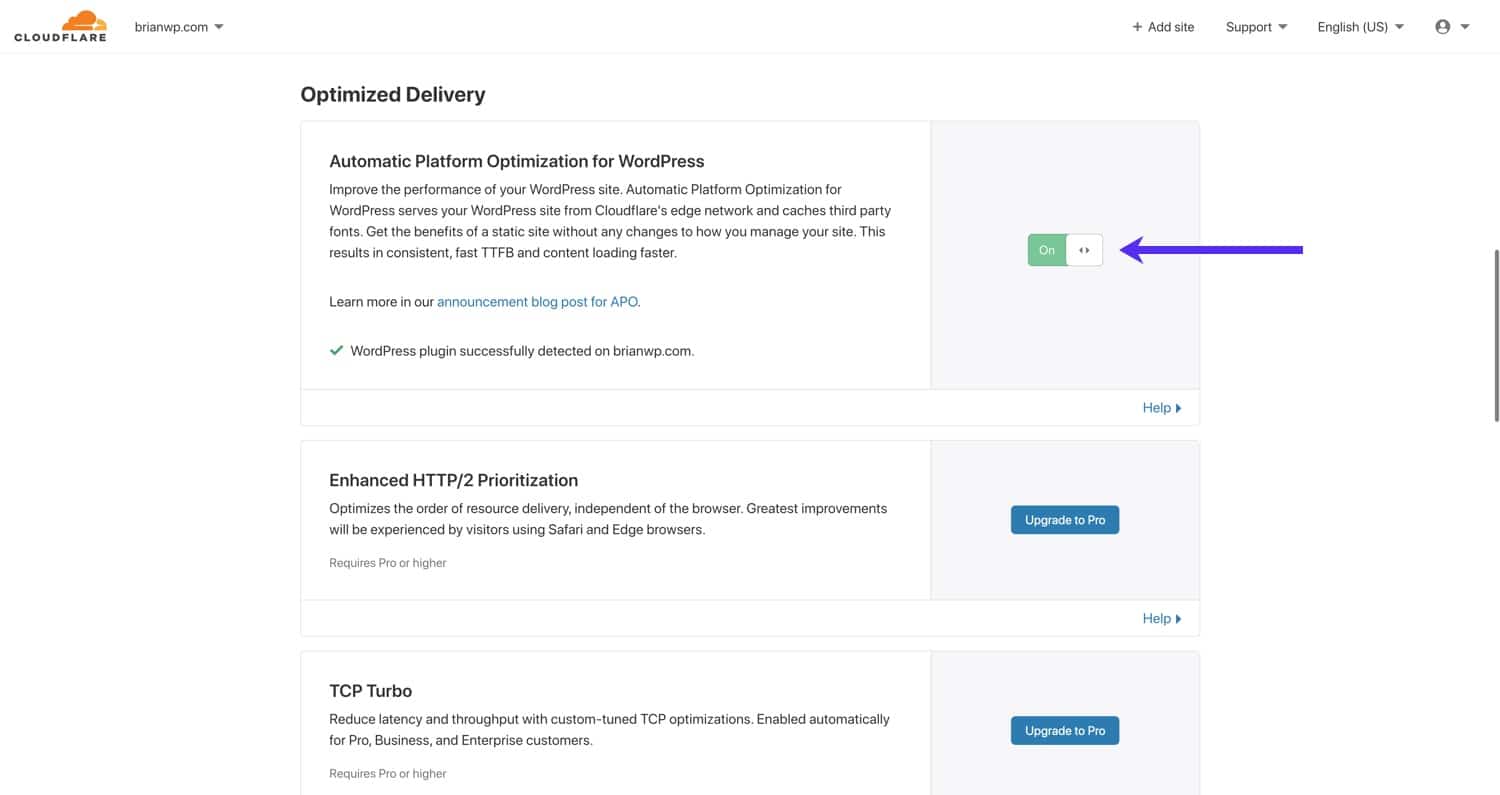Click the API code icon beside the On switch
Viewport: 1500px width, 795px height.
click(1084, 250)
